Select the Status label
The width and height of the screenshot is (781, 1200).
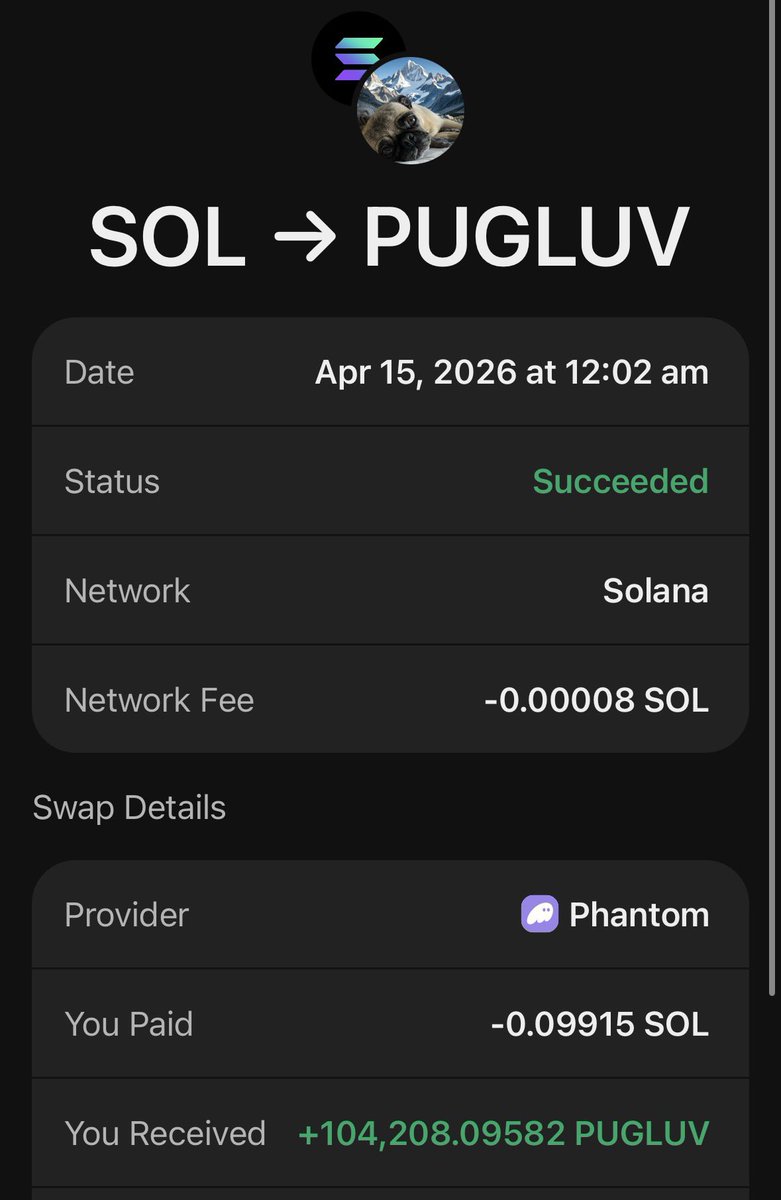(112, 481)
